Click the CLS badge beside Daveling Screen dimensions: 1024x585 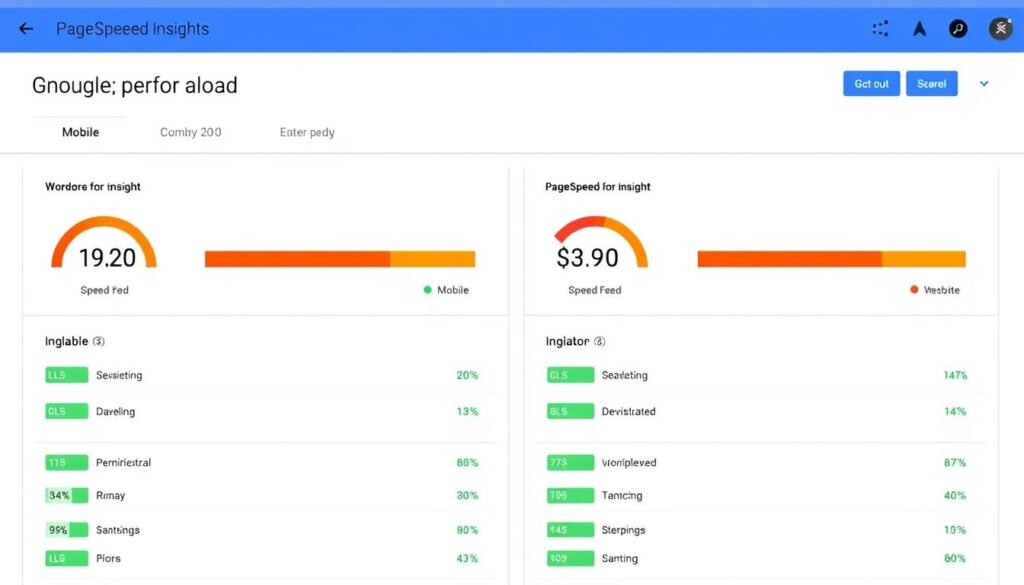pos(67,411)
